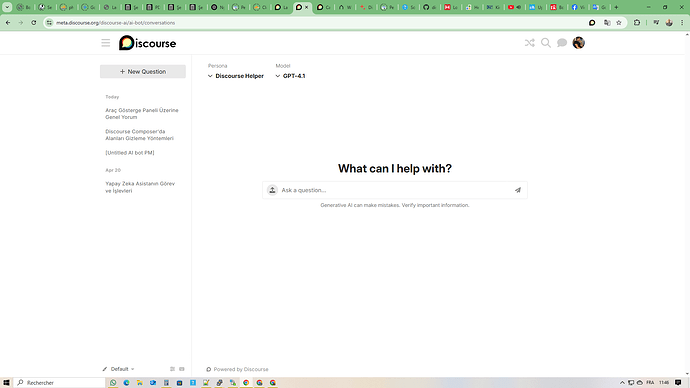
Task: Switch to the Discourse tab left of active
Action: click(x=281, y=7)
